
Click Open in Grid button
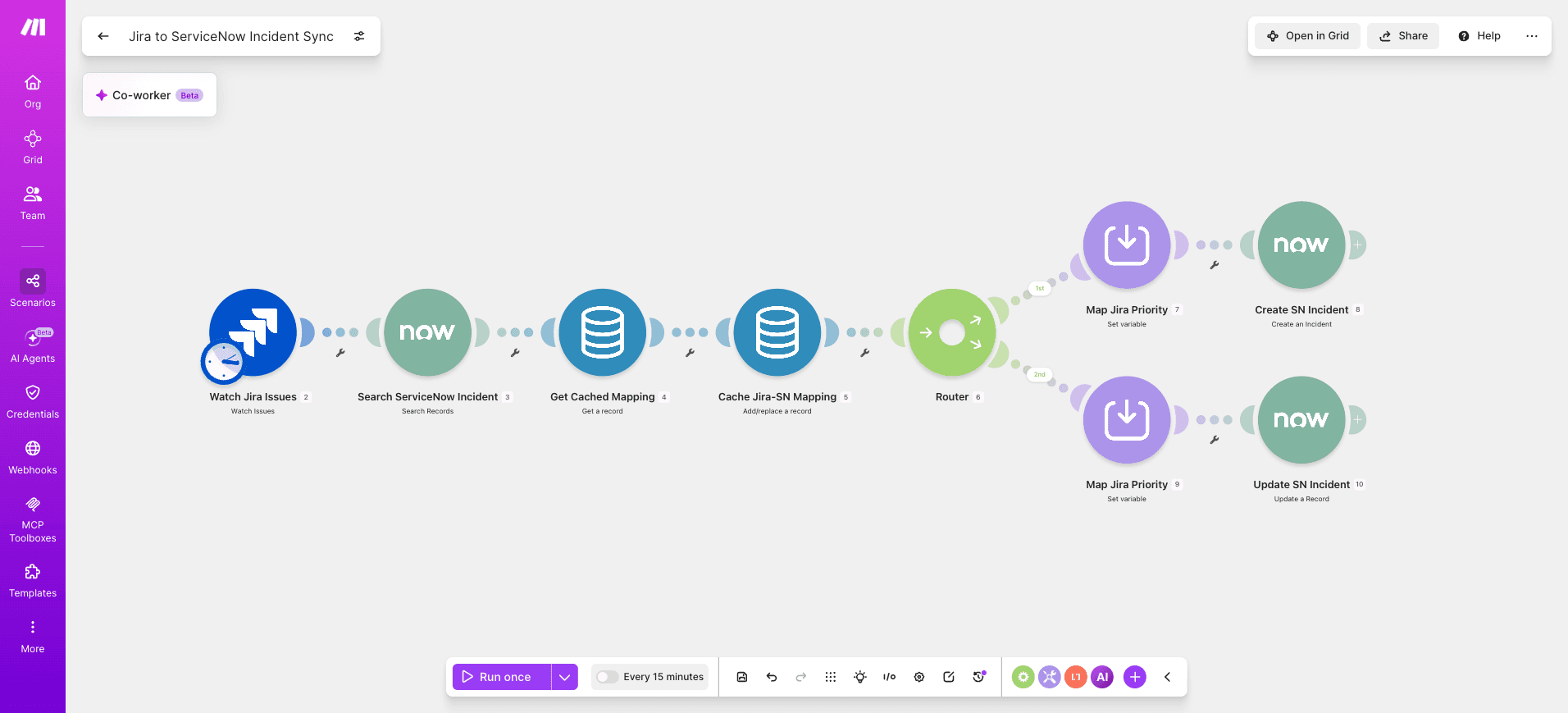coord(1307,36)
